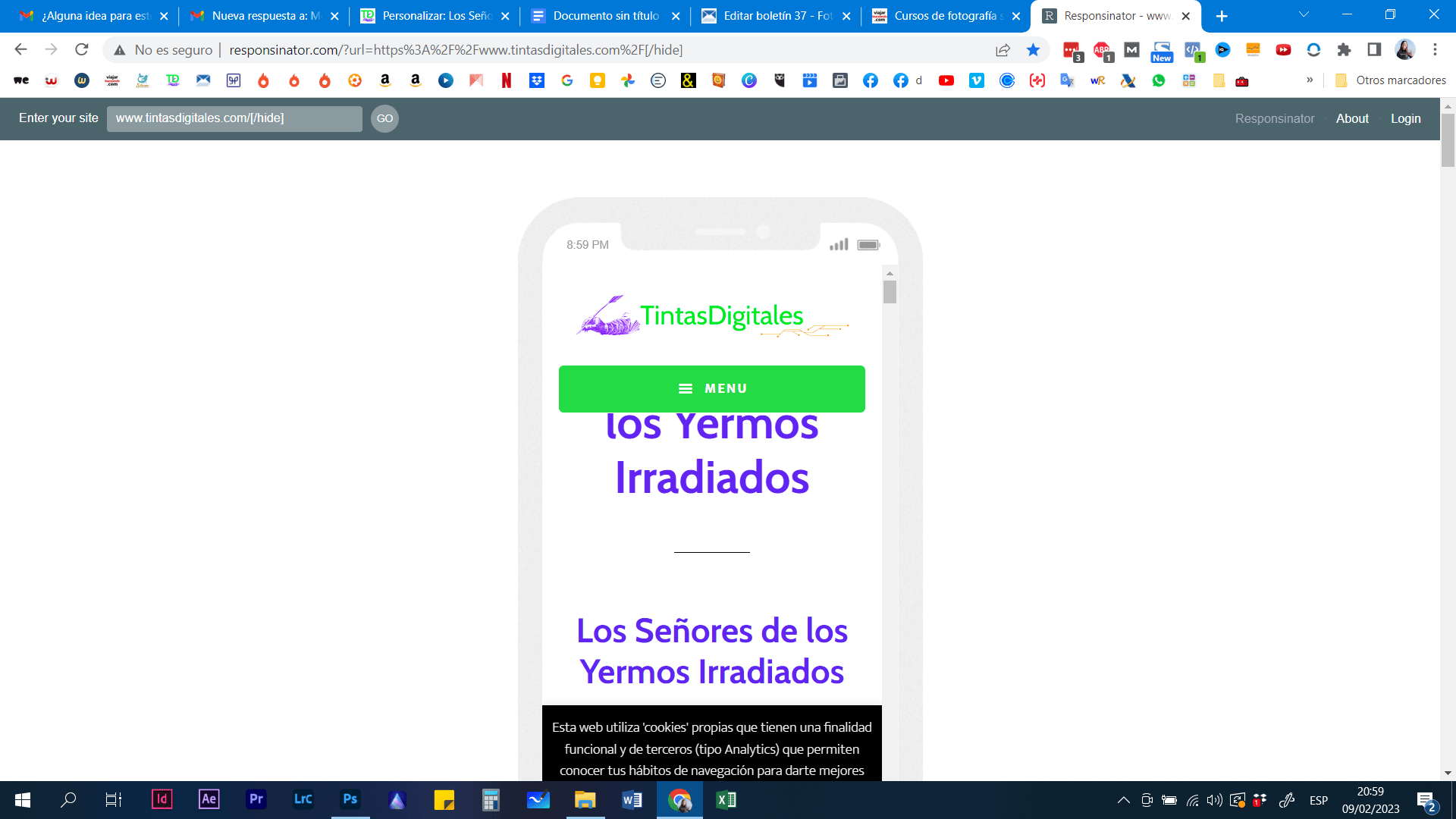Click ESP language indicator
1456x819 pixels.
pyautogui.click(x=1318, y=800)
